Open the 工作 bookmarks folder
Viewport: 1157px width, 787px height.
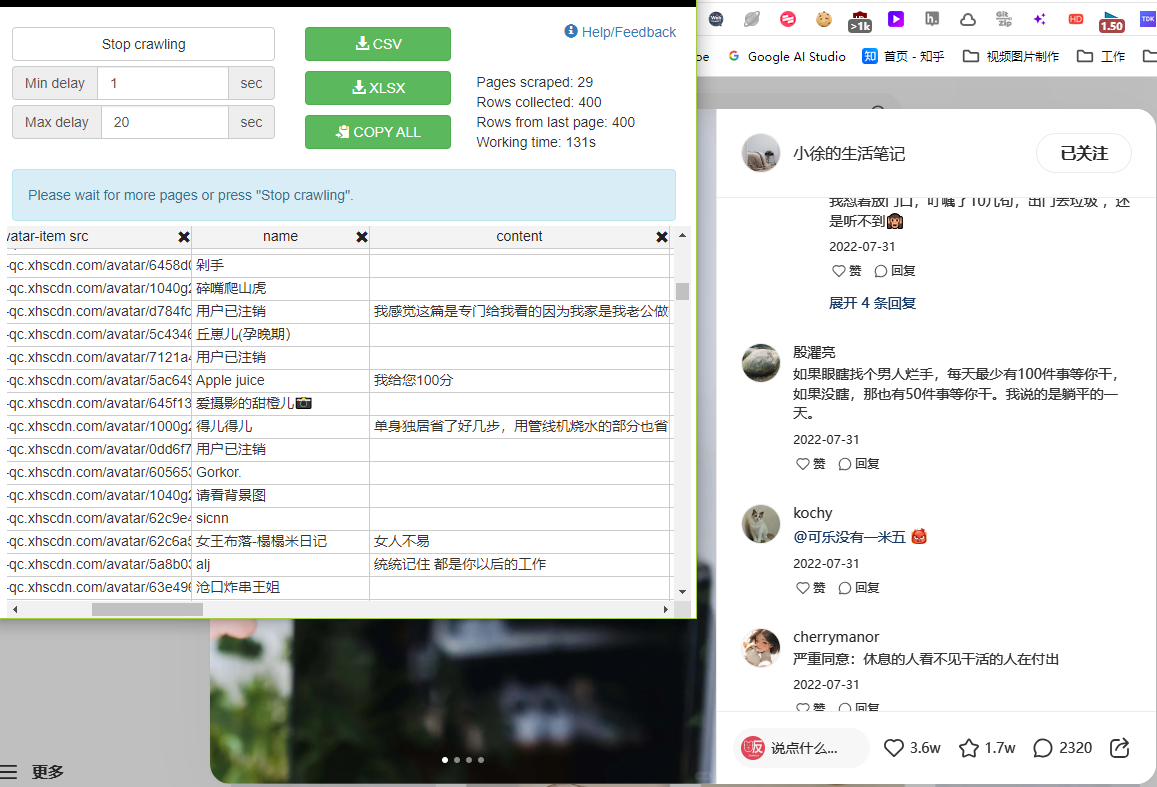(x=1101, y=57)
